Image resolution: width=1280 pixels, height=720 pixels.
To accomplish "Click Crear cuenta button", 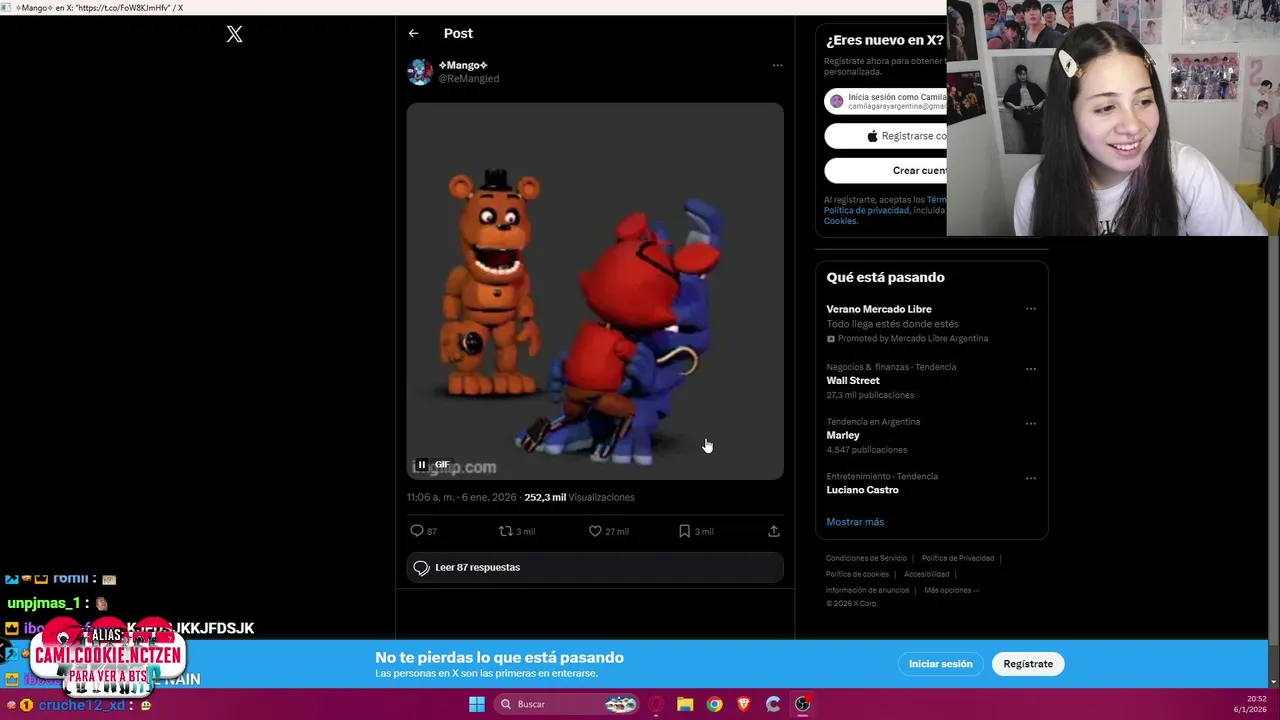I will pos(886,170).
